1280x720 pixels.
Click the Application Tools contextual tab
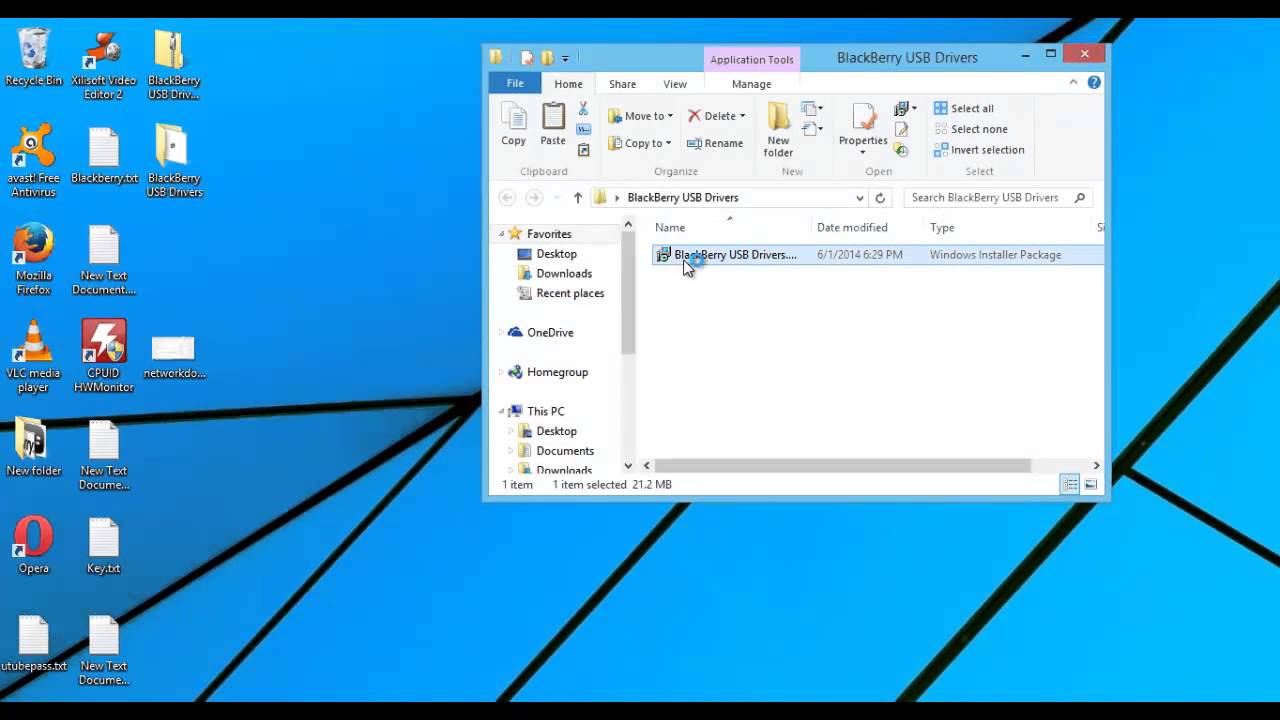(x=751, y=59)
